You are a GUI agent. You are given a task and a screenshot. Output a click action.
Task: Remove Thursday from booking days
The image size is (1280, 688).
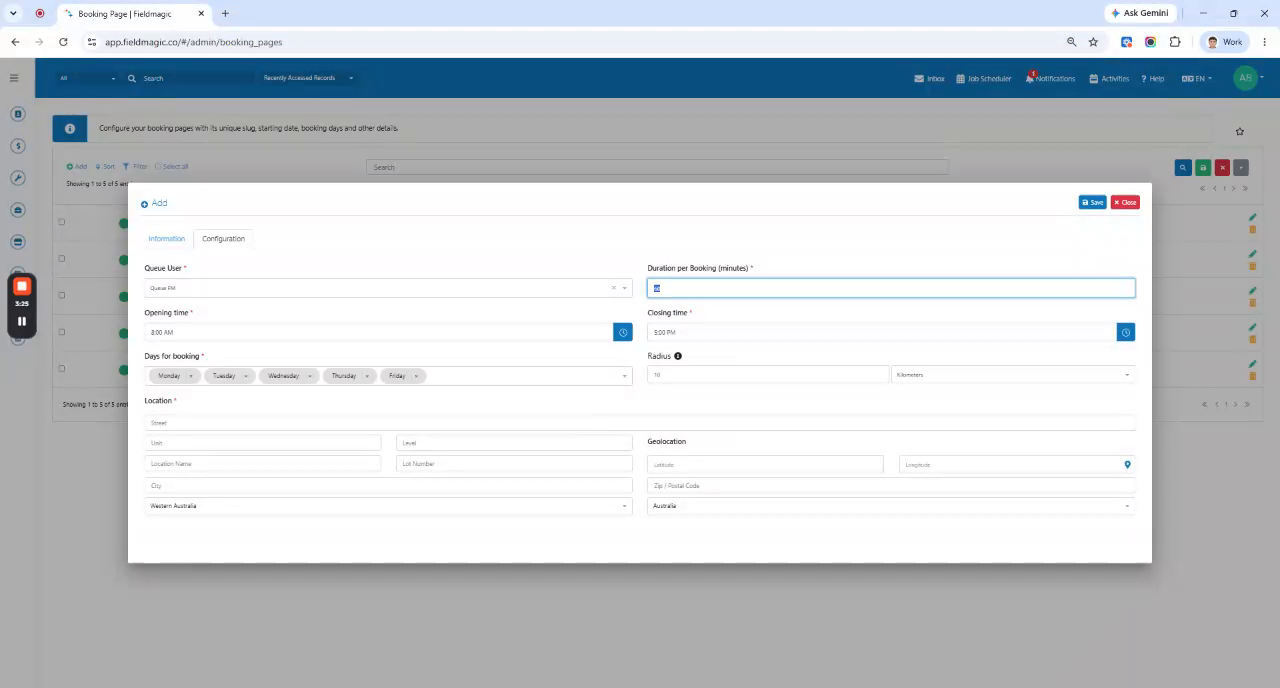pos(367,376)
